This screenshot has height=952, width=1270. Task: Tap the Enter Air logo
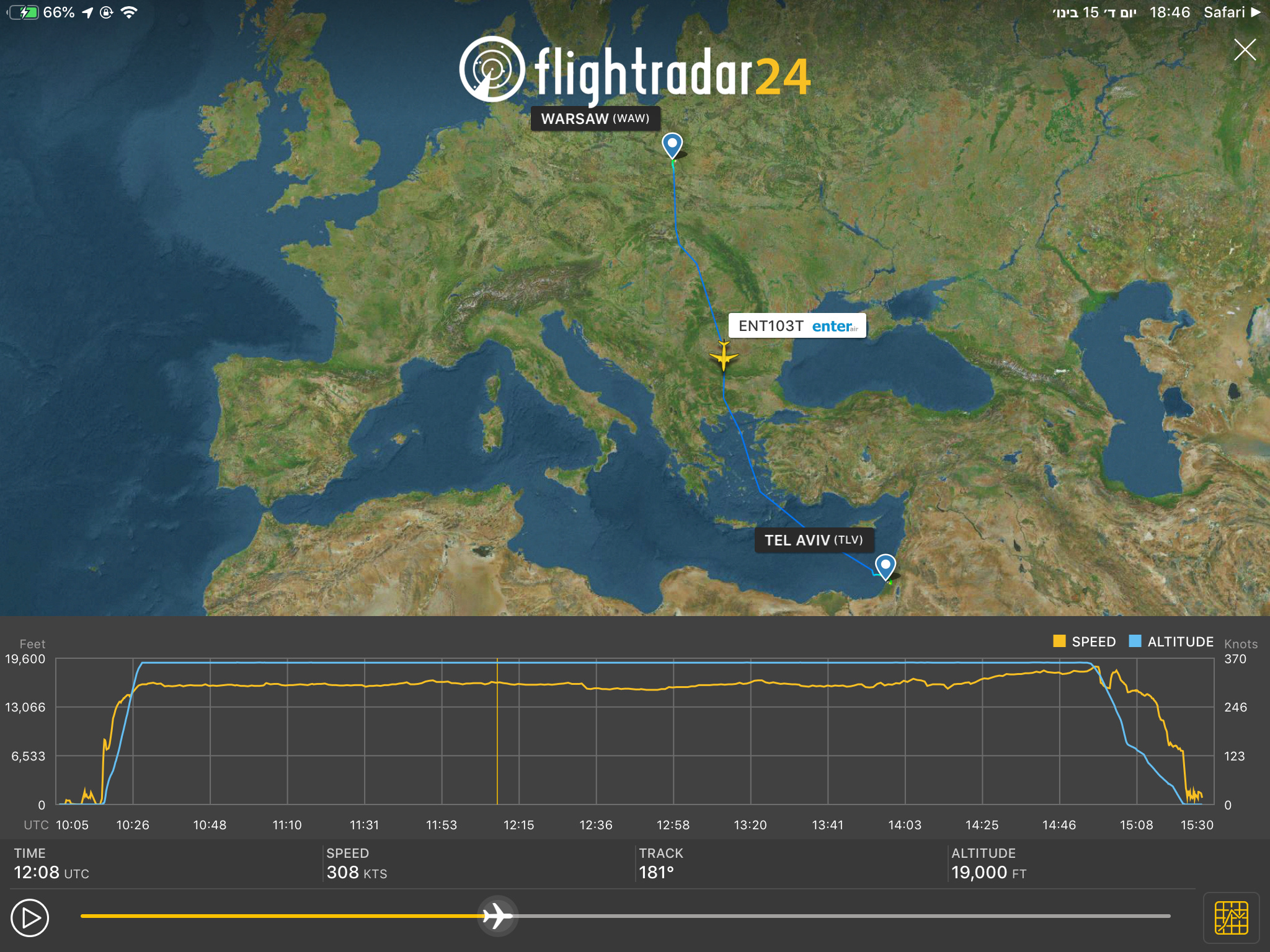(x=835, y=326)
